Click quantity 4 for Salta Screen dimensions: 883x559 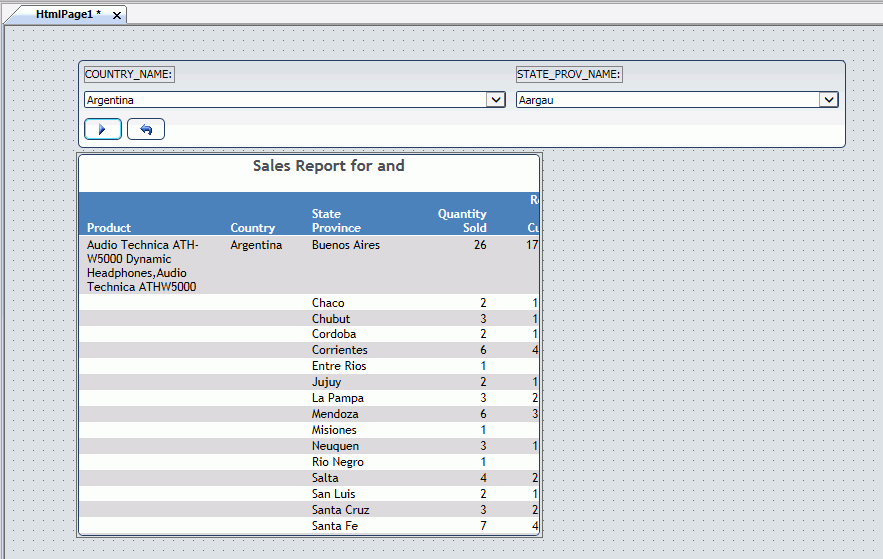[483, 478]
